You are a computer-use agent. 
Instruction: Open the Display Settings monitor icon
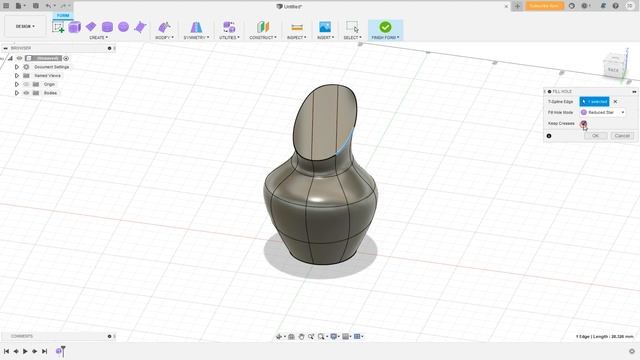(x=333, y=336)
